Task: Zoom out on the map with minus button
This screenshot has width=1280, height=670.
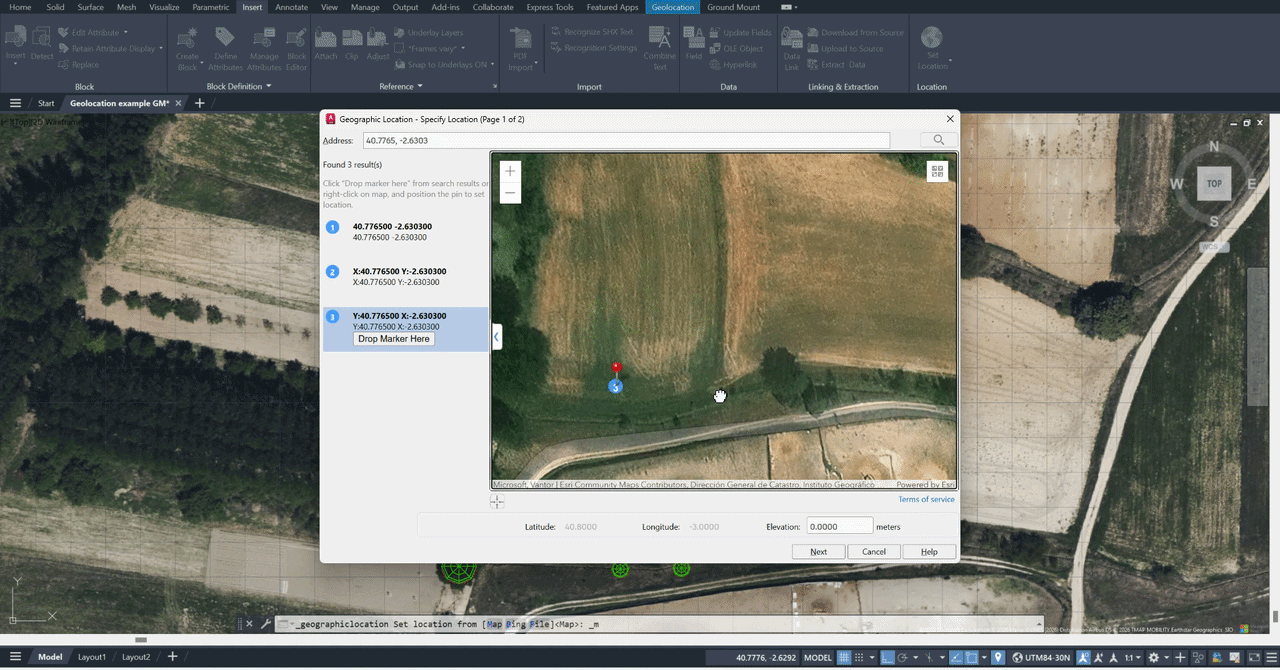Action: click(510, 193)
